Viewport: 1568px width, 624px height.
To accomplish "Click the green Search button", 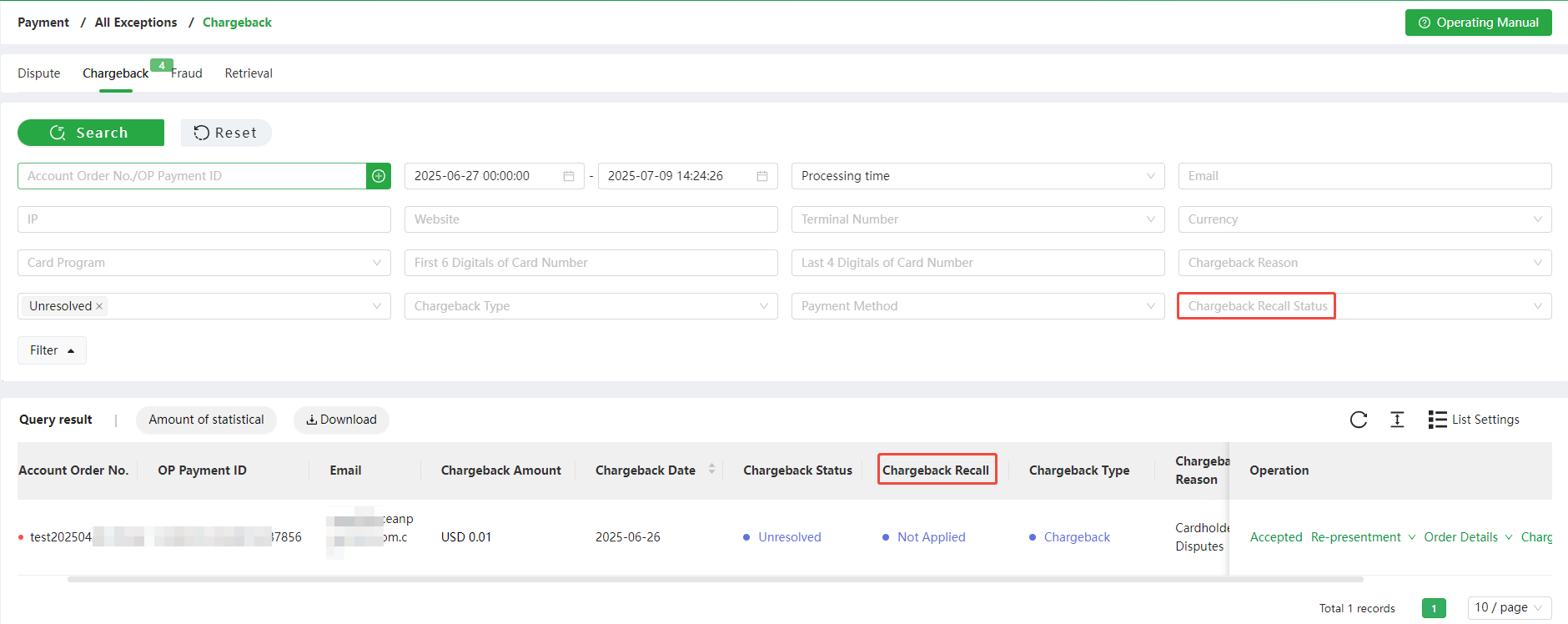I will point(91,133).
